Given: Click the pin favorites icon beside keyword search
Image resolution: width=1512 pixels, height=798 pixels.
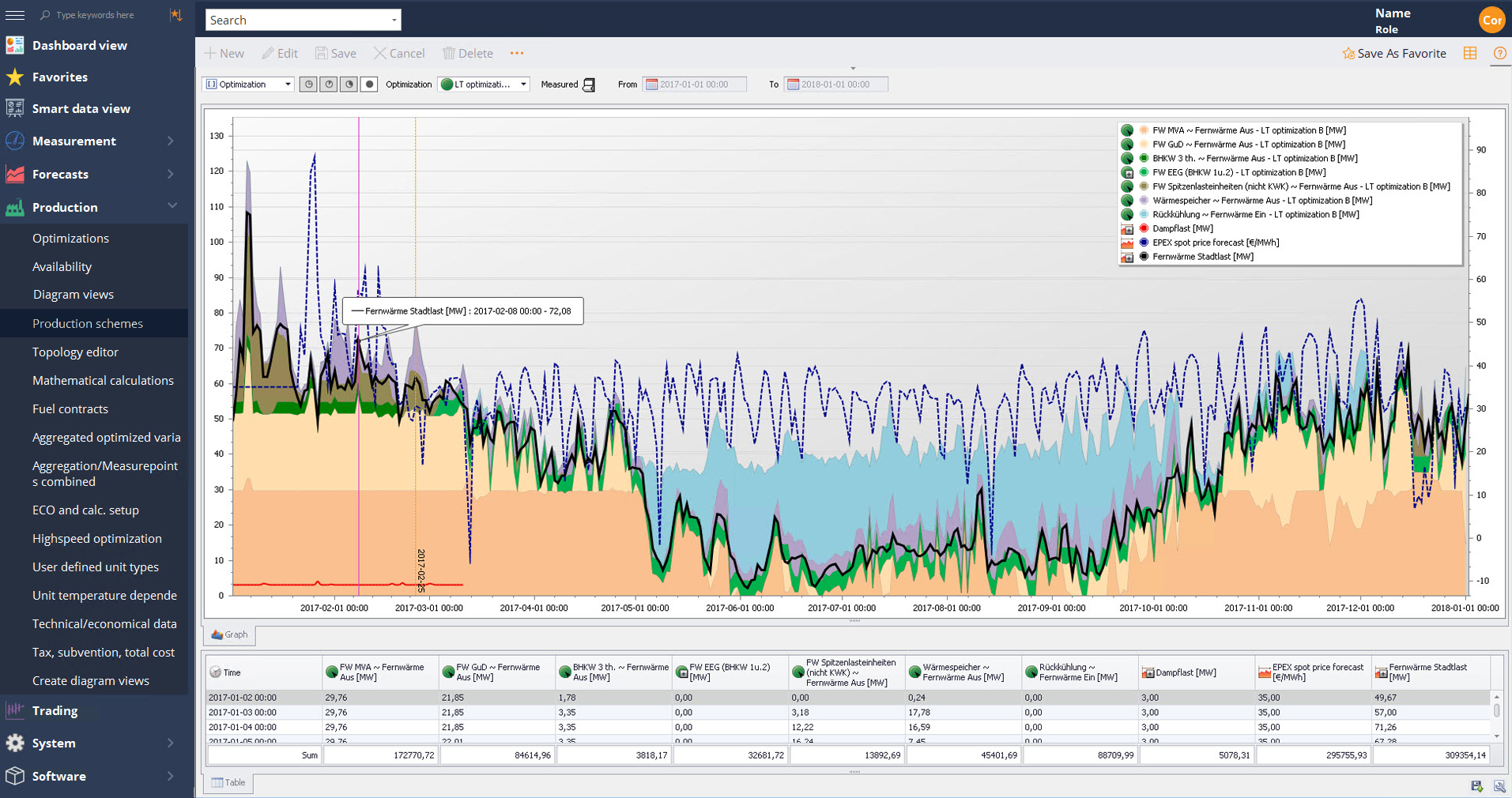Looking at the screenshot, I should tap(175, 15).
